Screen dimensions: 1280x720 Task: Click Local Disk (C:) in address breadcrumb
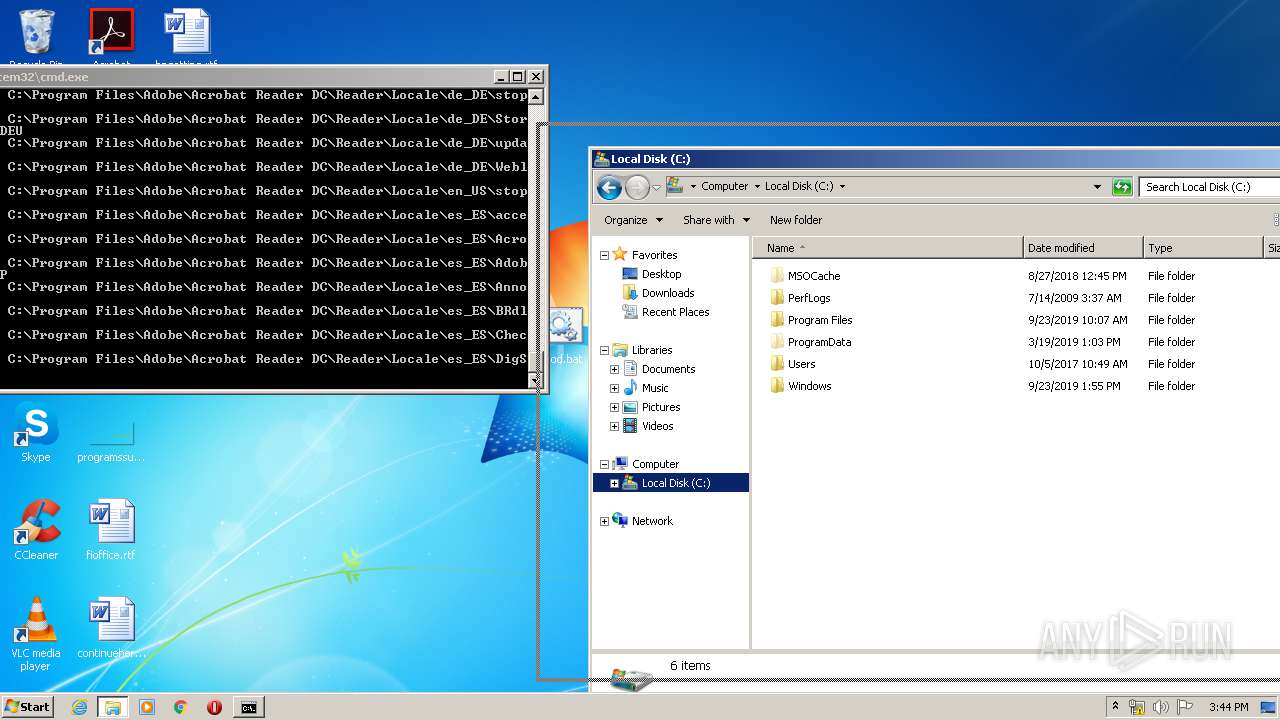pyautogui.click(x=799, y=187)
